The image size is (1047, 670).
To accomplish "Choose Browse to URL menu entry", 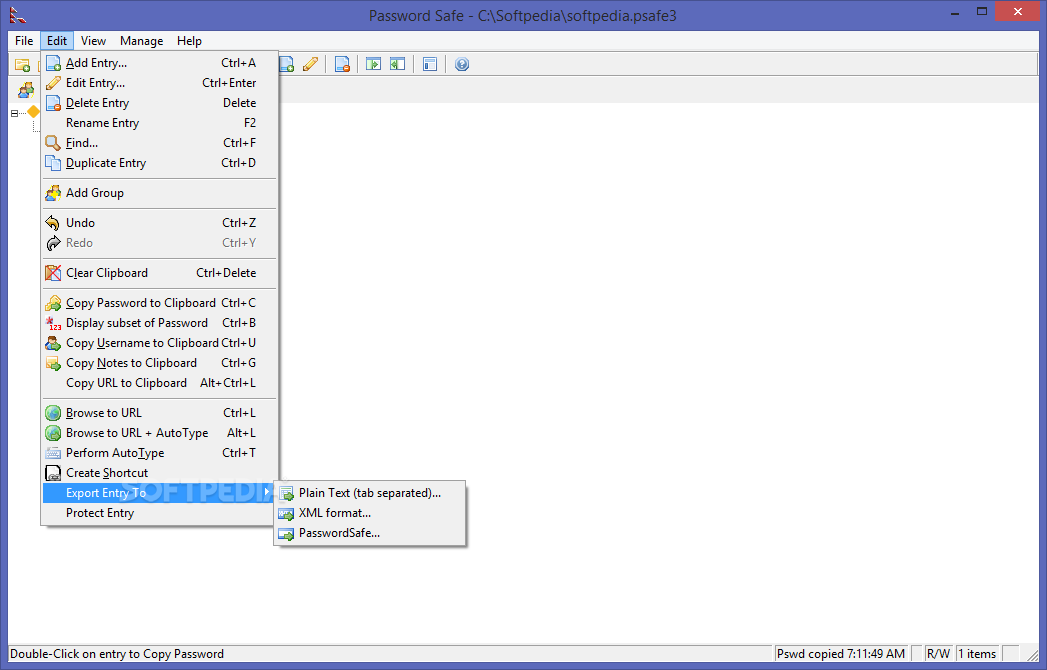I will (160, 413).
